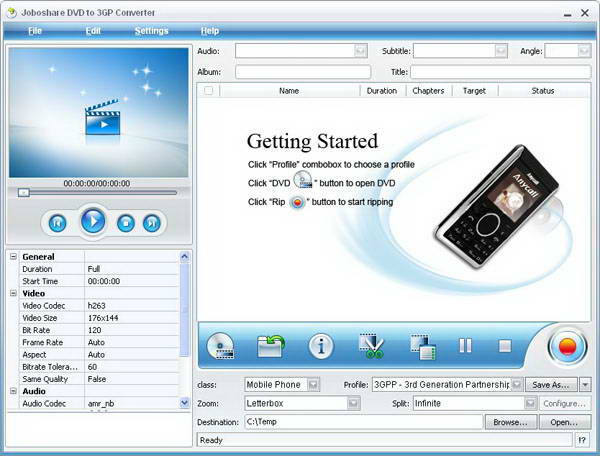Start ripping with the red Rip button
The height and width of the screenshot is (456, 600).
[567, 347]
